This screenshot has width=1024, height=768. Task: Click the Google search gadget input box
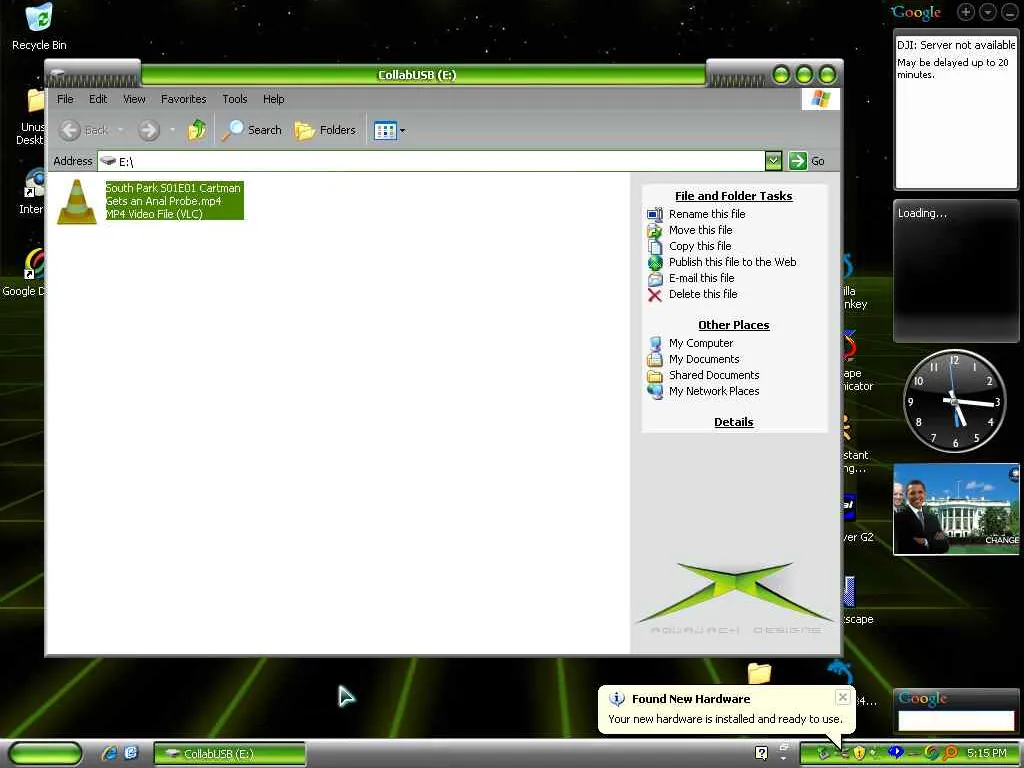pyautogui.click(x=955, y=720)
